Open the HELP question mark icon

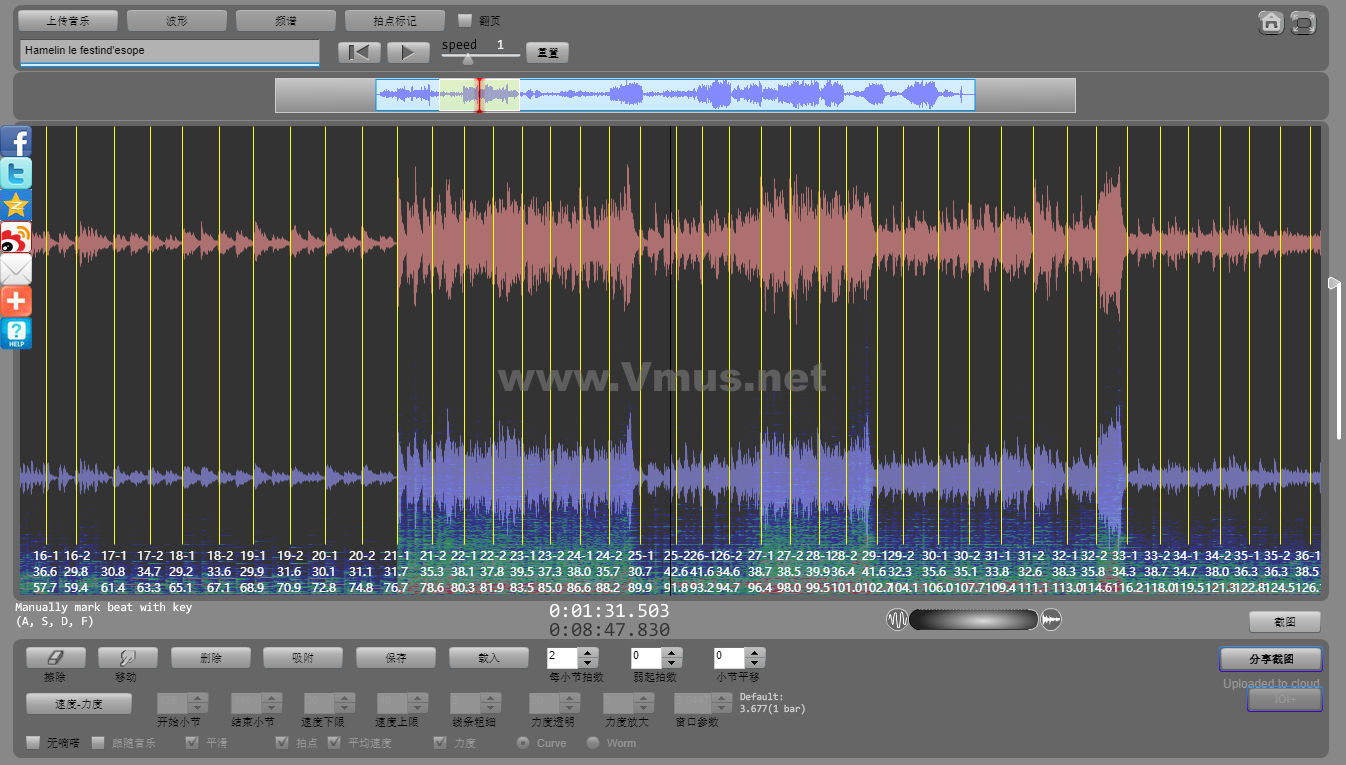coord(16,333)
